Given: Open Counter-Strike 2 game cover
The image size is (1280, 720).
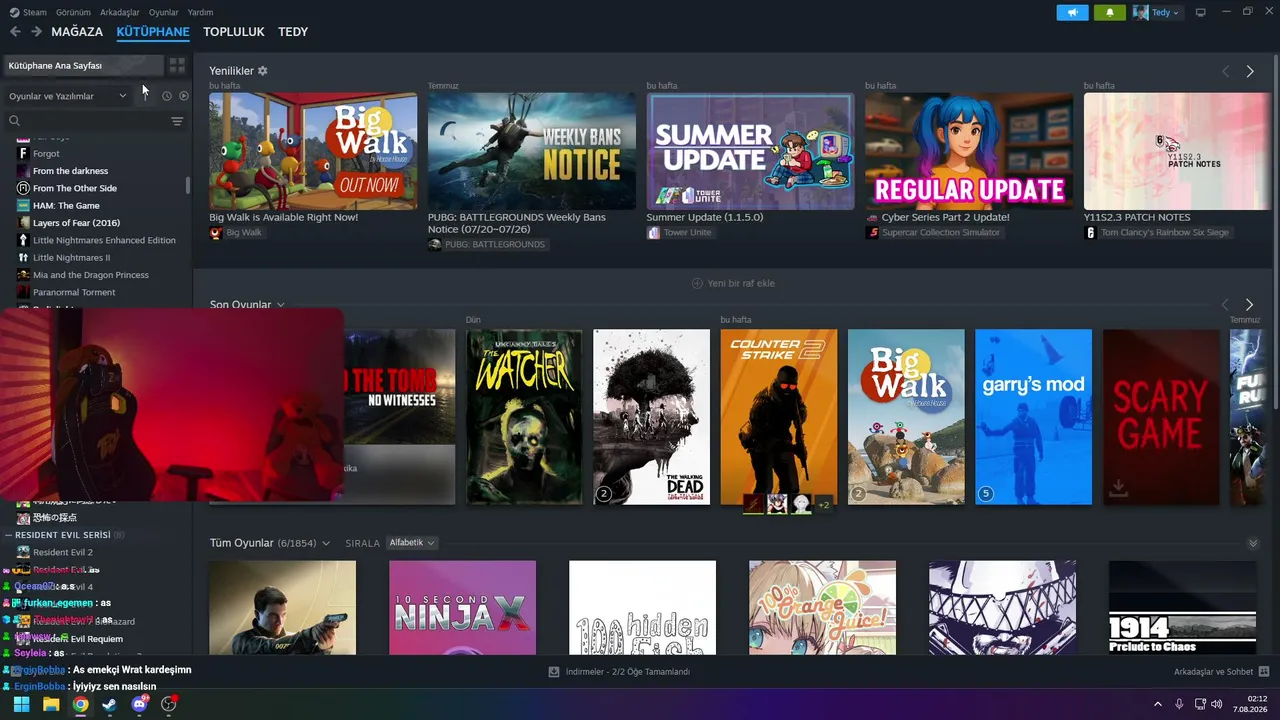Looking at the screenshot, I should click(779, 417).
